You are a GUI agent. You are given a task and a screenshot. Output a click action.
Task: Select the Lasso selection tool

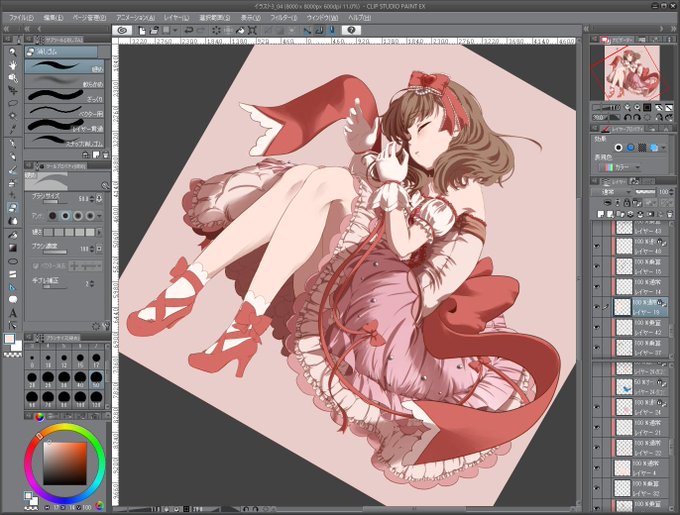(x=13, y=103)
